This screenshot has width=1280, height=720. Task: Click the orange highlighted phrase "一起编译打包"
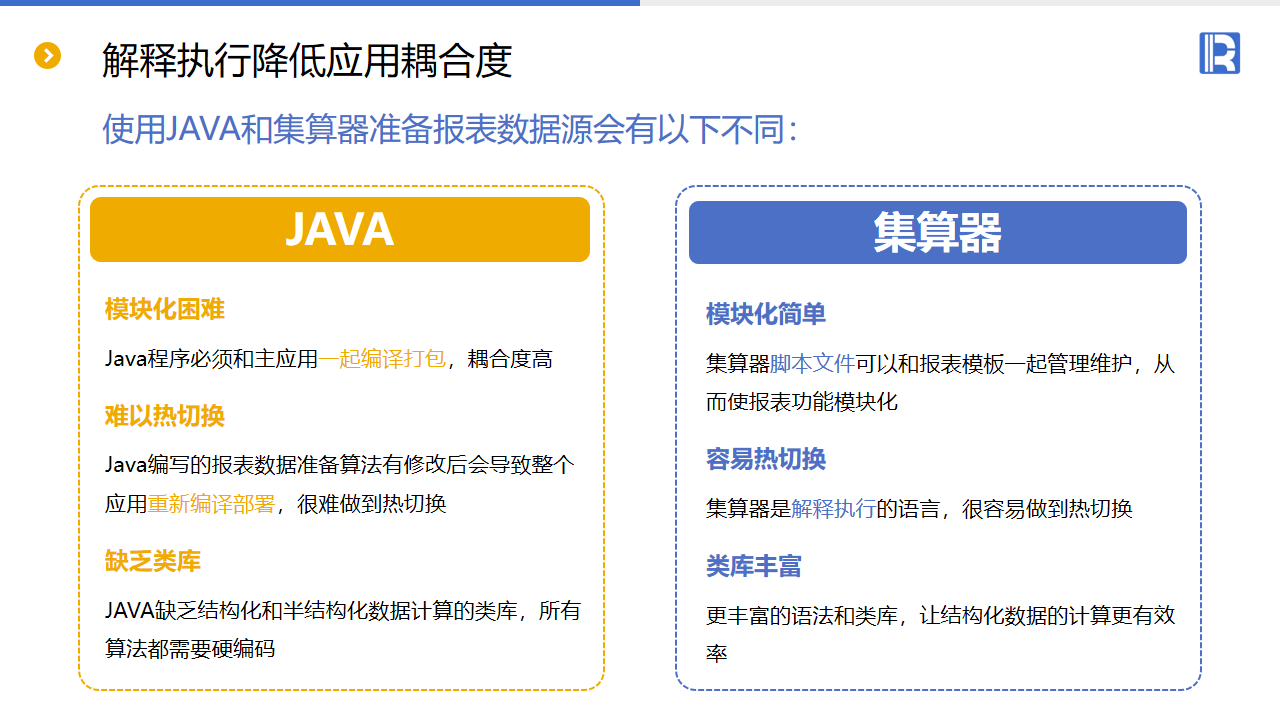tap(383, 359)
